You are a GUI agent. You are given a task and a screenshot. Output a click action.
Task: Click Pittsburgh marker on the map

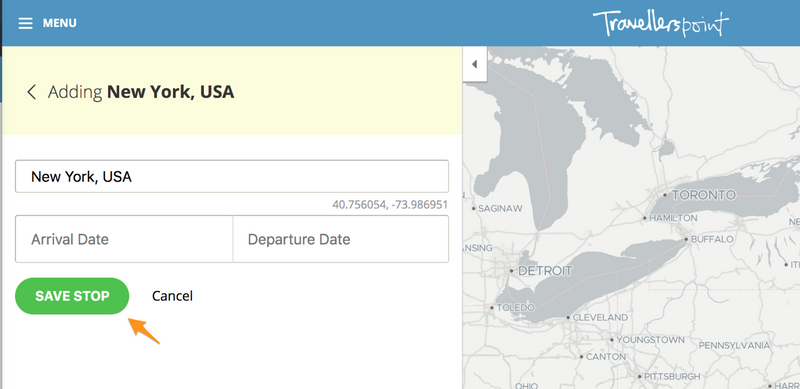click(639, 377)
